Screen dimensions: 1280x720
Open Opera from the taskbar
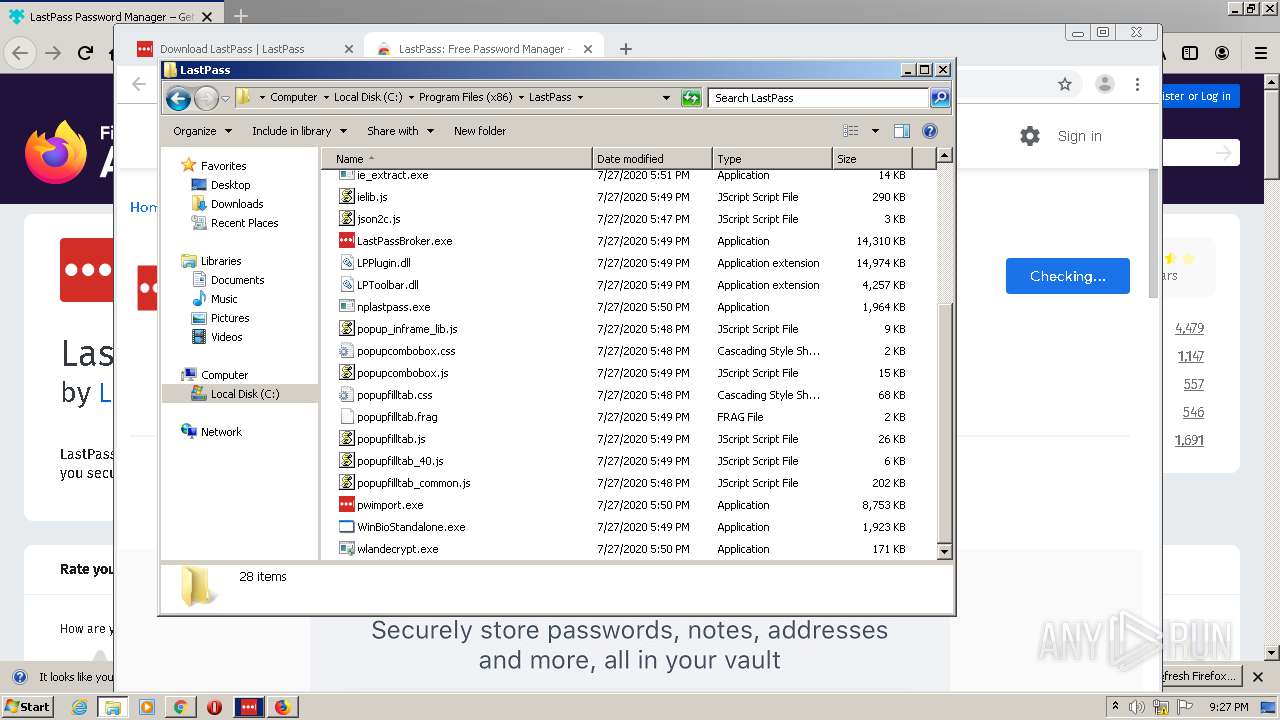(214, 707)
